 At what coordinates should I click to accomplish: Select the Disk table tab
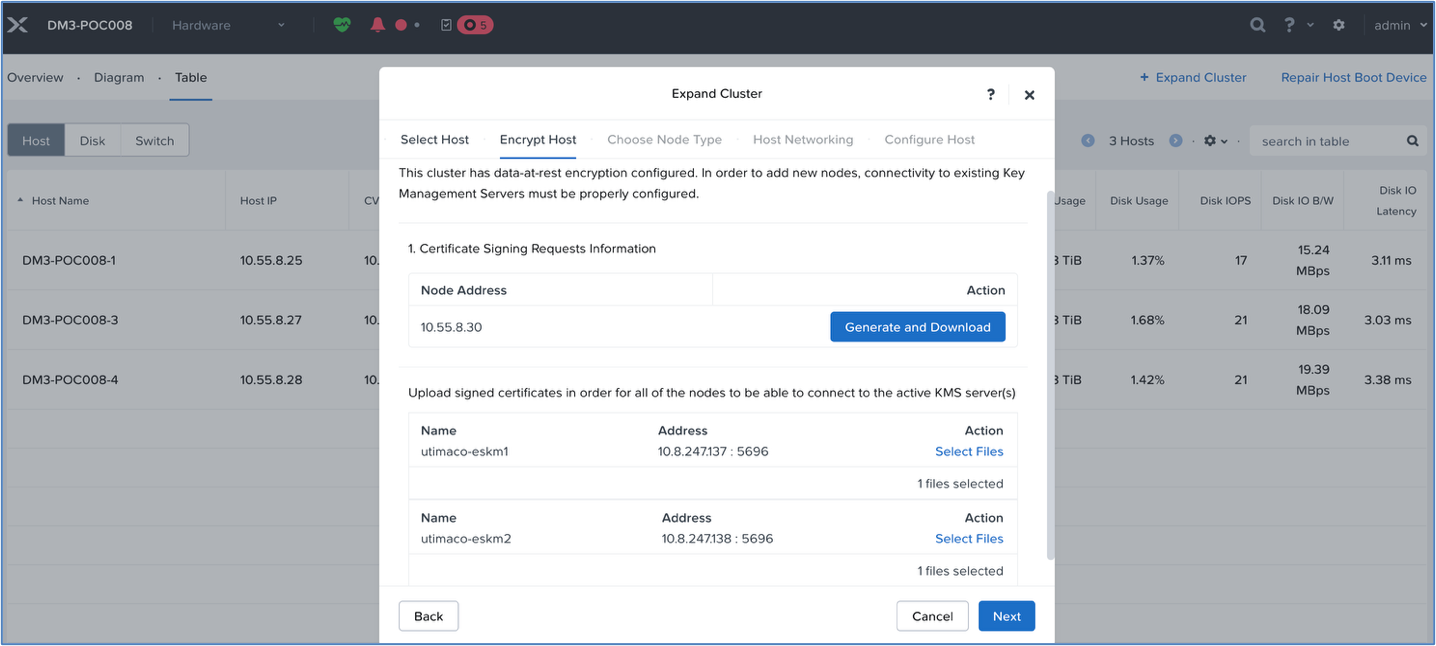click(x=93, y=141)
